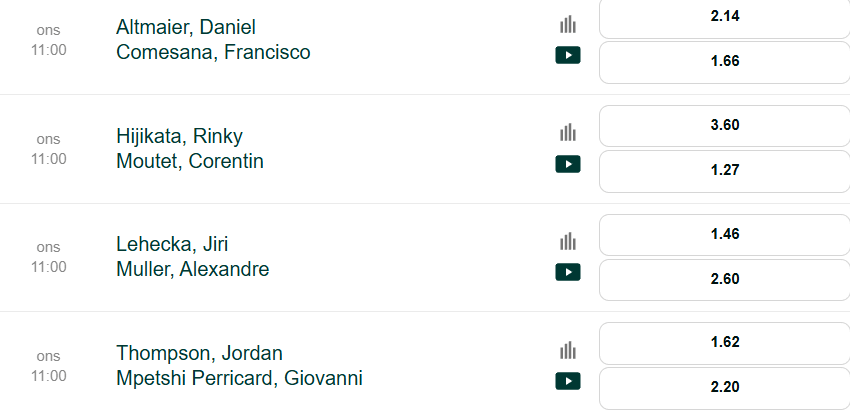The width and height of the screenshot is (850, 414).
Task: Open statistics icon for Thompson match
Action: point(568,350)
